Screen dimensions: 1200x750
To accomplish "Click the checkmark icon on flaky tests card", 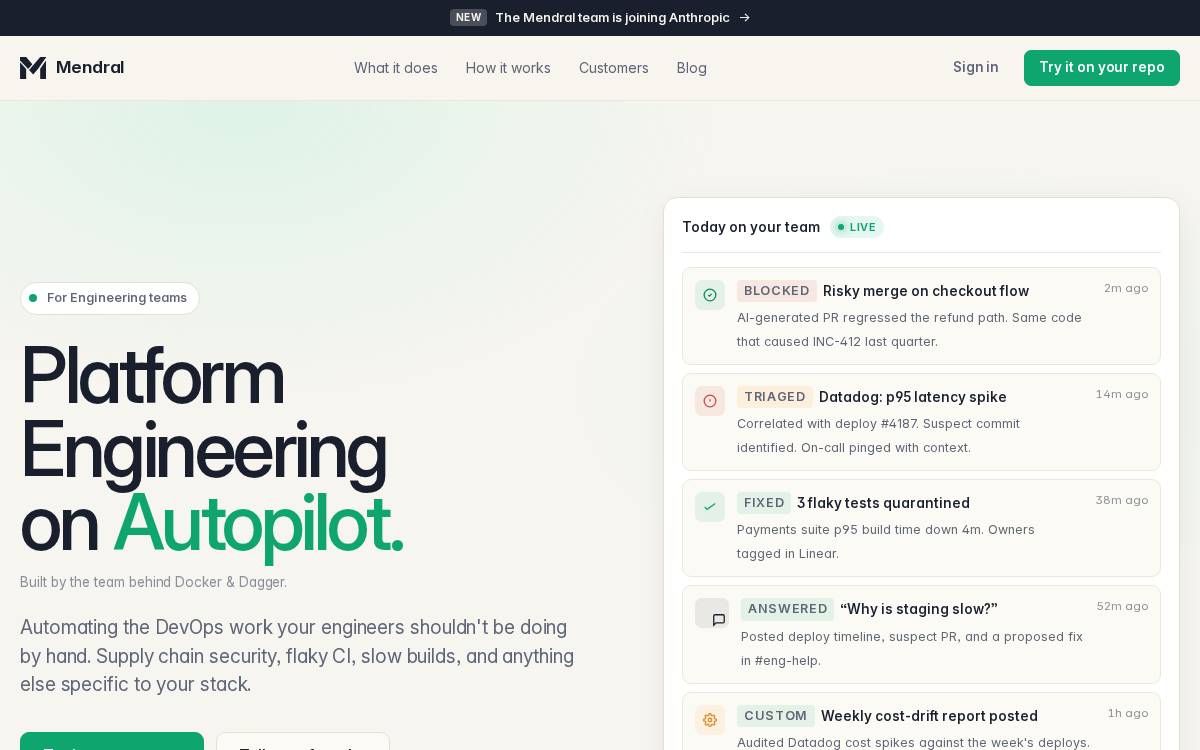I will pyautogui.click(x=710, y=507).
